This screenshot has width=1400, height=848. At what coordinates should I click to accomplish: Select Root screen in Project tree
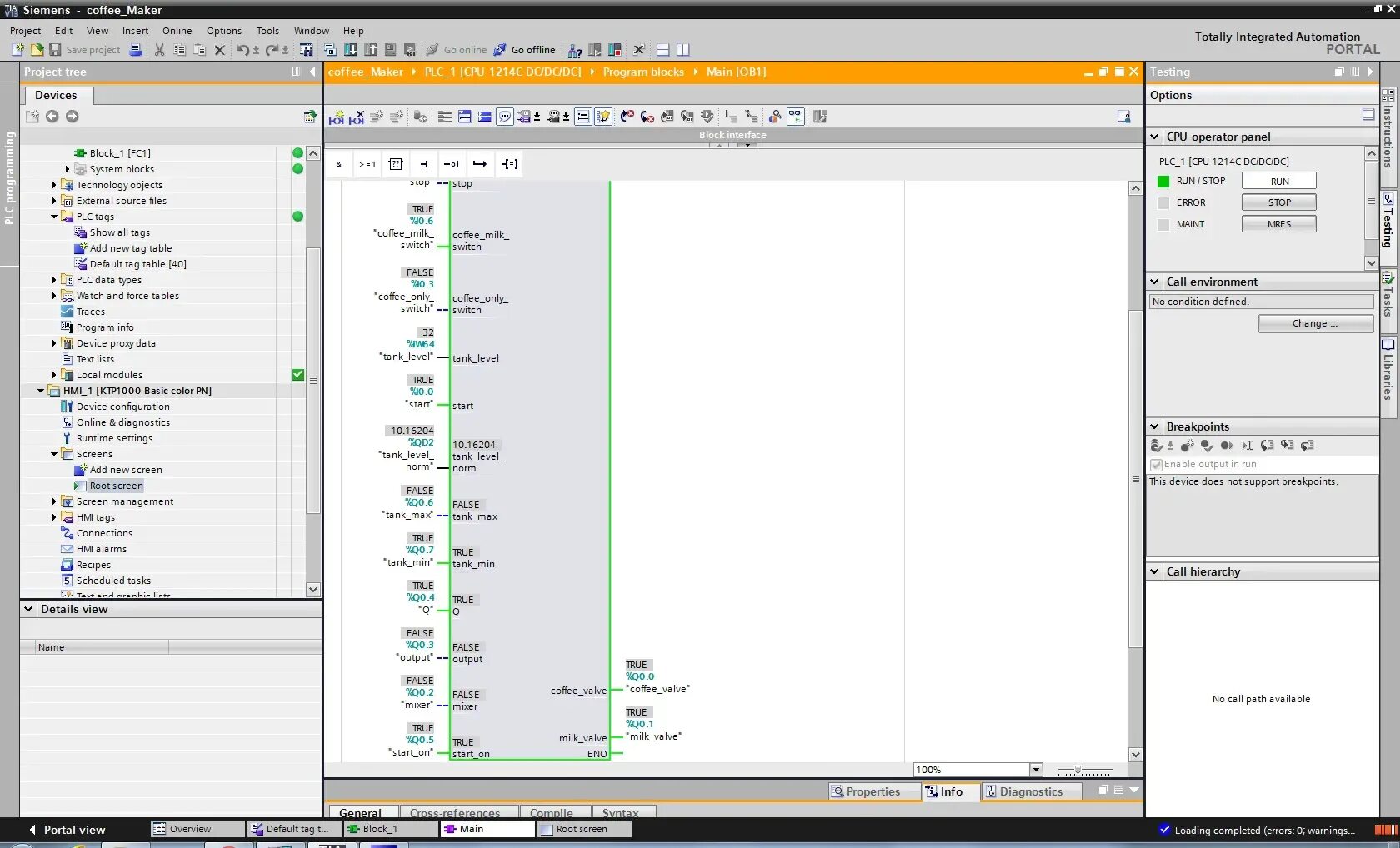(116, 486)
